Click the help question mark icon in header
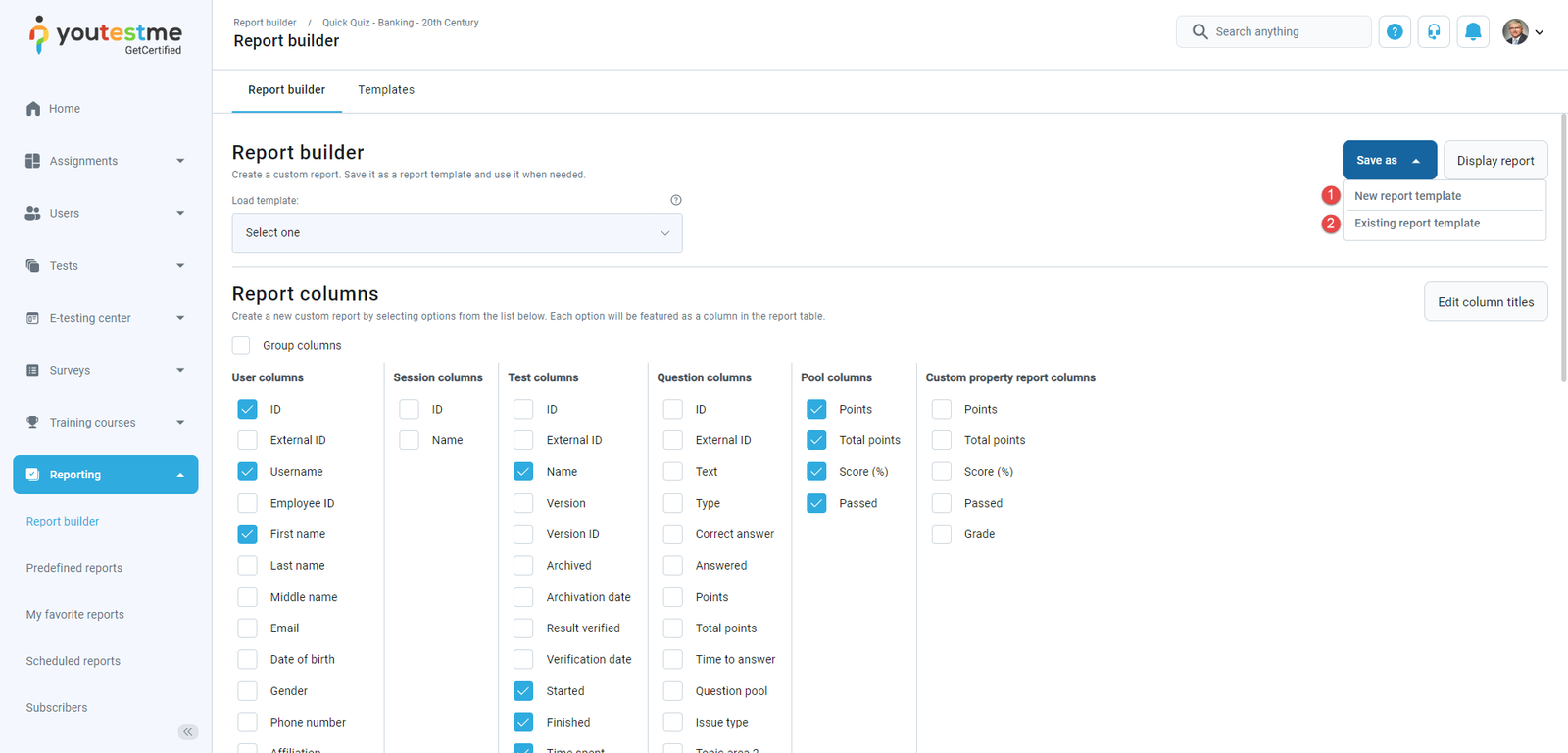 click(1395, 32)
